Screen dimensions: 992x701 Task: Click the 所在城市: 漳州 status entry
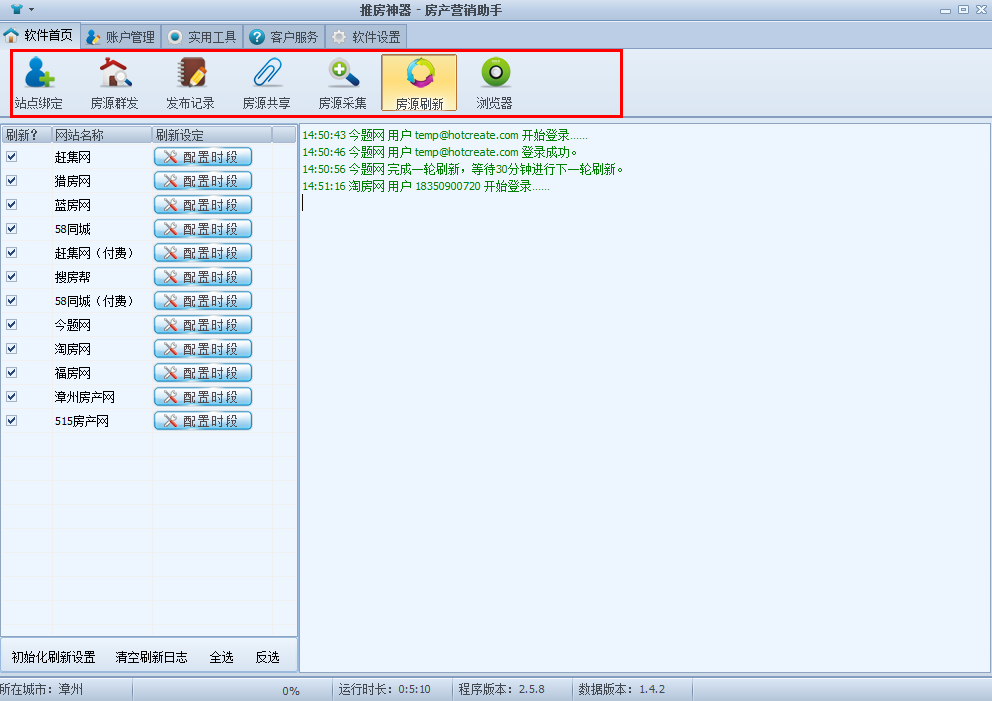(x=42, y=689)
